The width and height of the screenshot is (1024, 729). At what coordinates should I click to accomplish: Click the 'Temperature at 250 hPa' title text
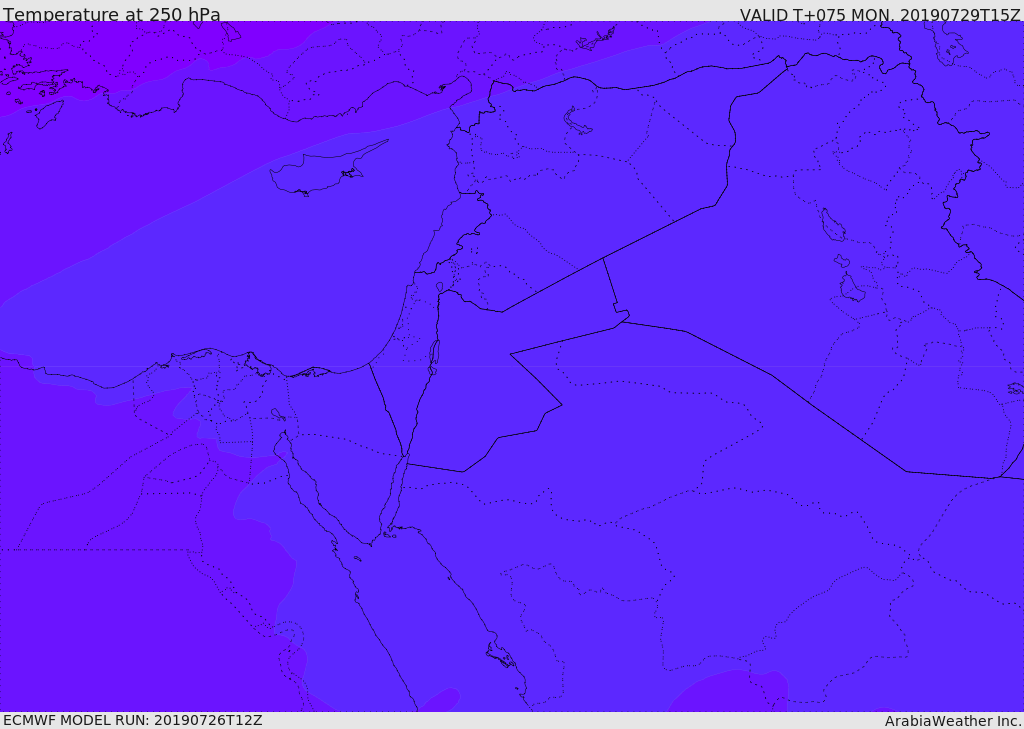tap(112, 13)
